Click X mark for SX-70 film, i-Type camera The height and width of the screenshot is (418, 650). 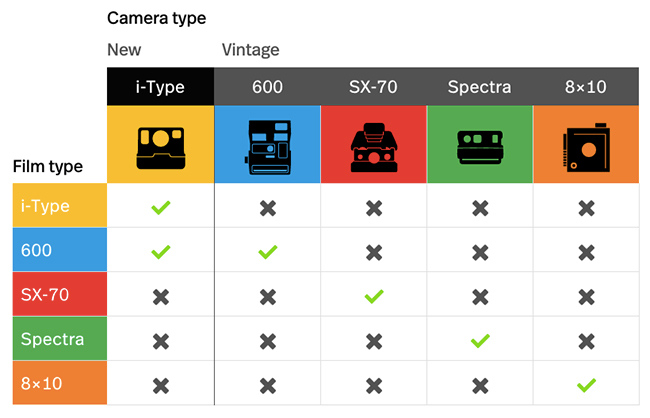[x=160, y=296]
